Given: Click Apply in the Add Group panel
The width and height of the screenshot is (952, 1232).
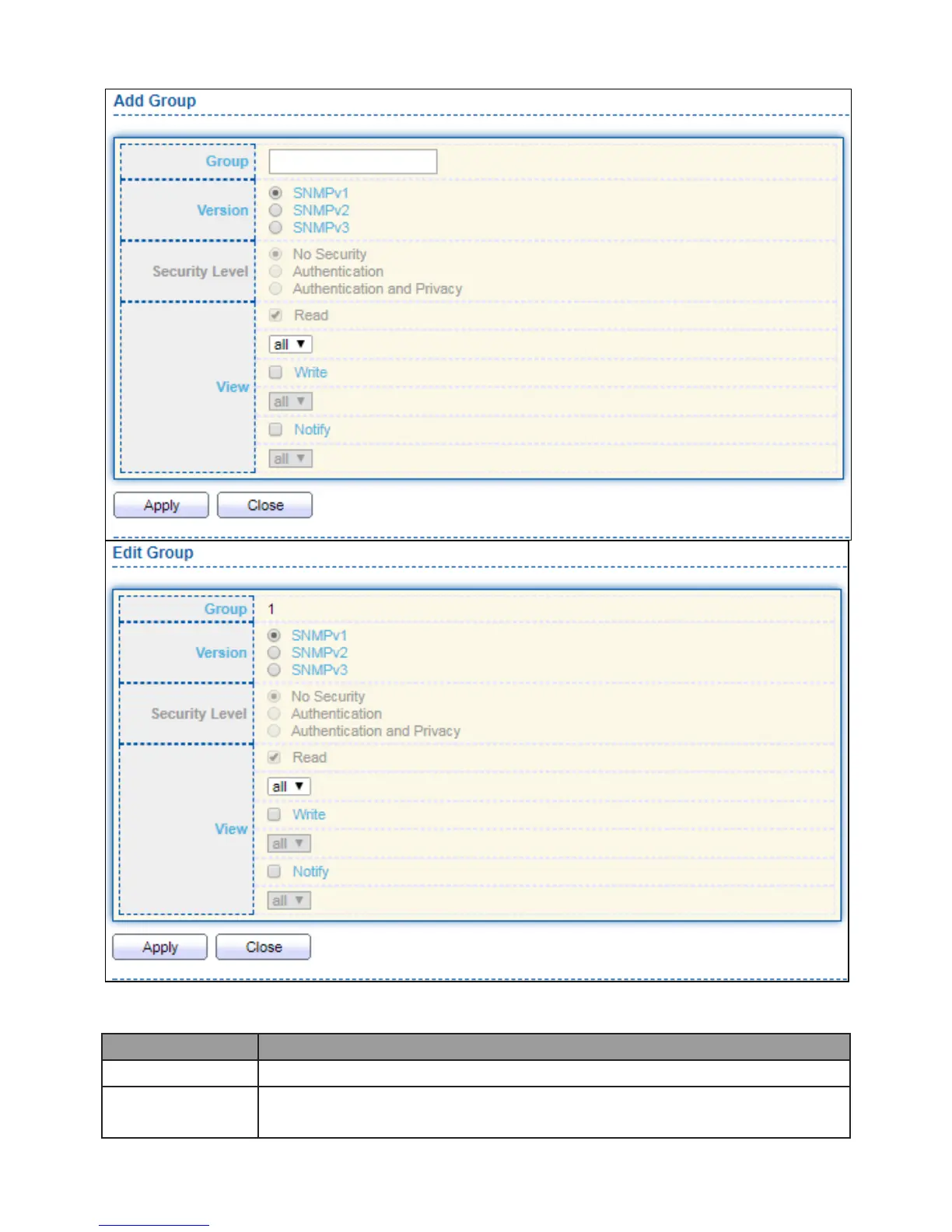Looking at the screenshot, I should (161, 505).
